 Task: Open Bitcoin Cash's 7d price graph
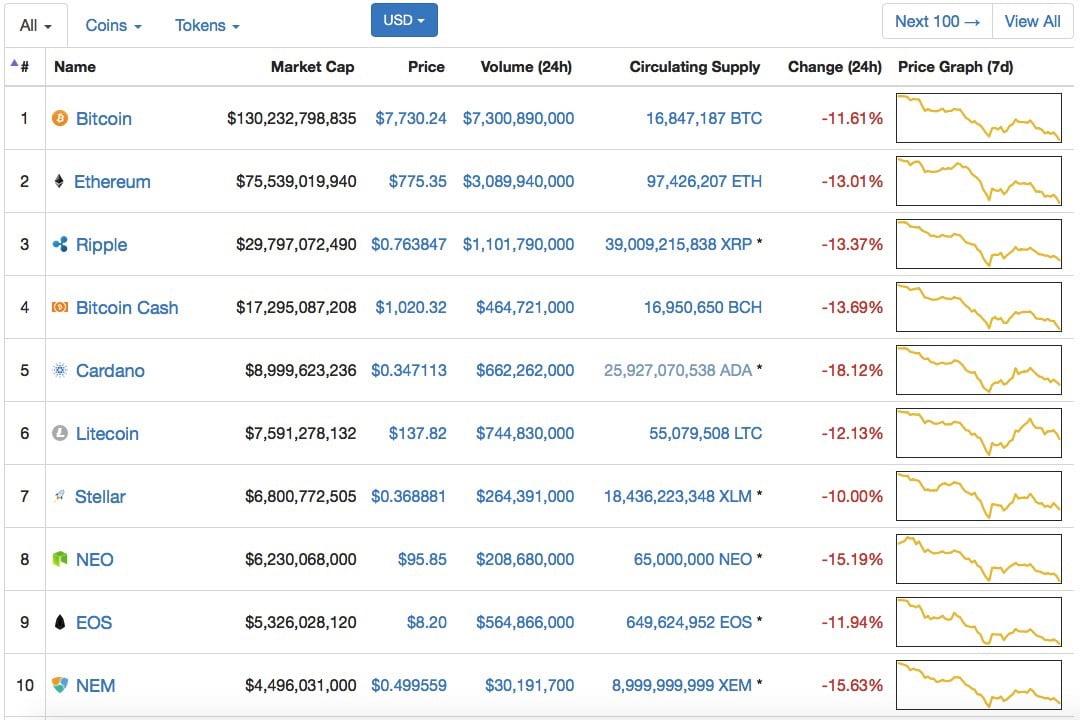point(979,307)
